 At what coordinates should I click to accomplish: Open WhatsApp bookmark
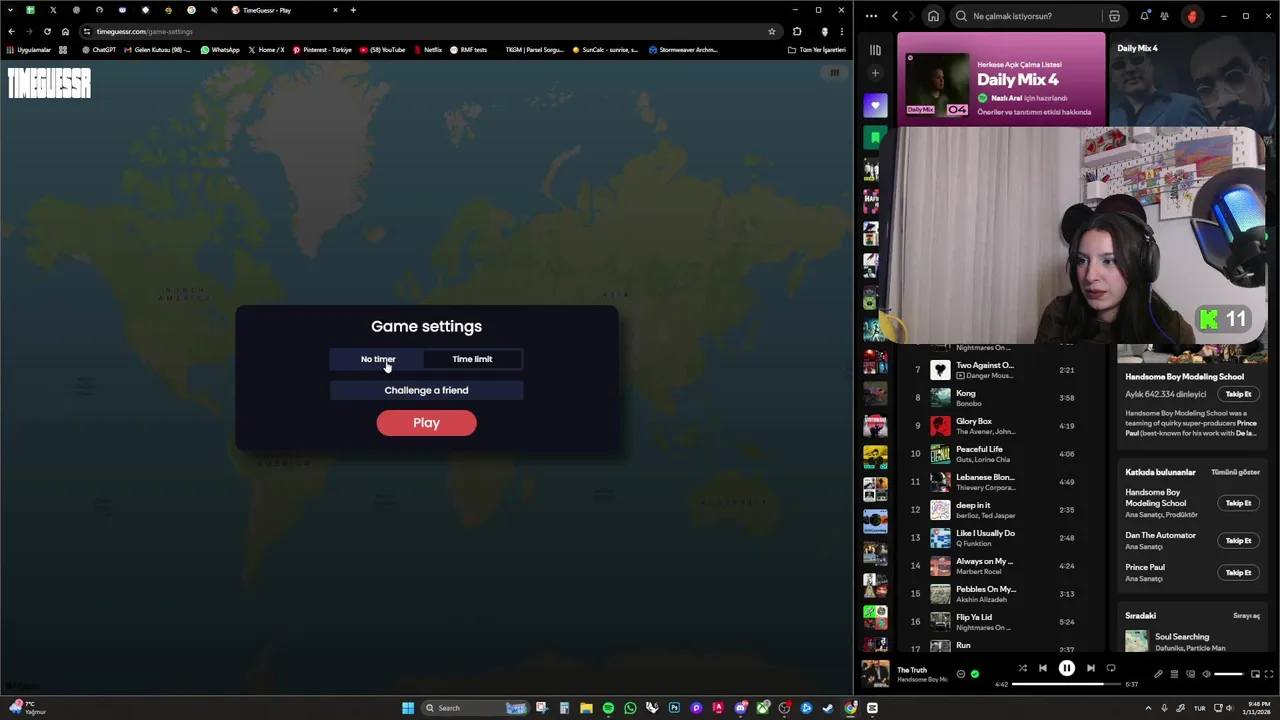point(220,49)
